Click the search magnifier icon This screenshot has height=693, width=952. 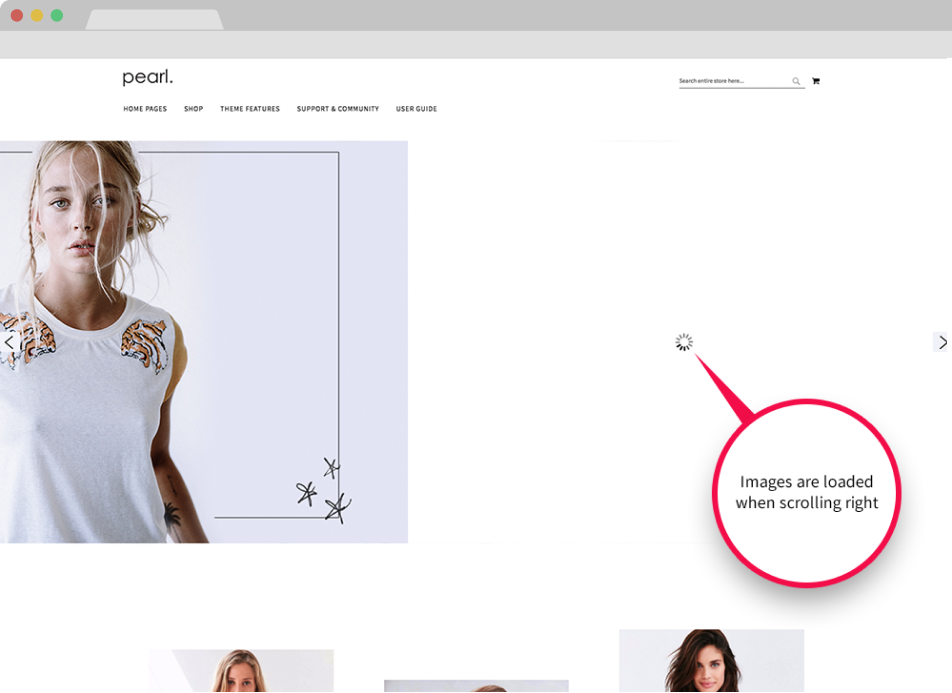pyautogui.click(x=796, y=81)
